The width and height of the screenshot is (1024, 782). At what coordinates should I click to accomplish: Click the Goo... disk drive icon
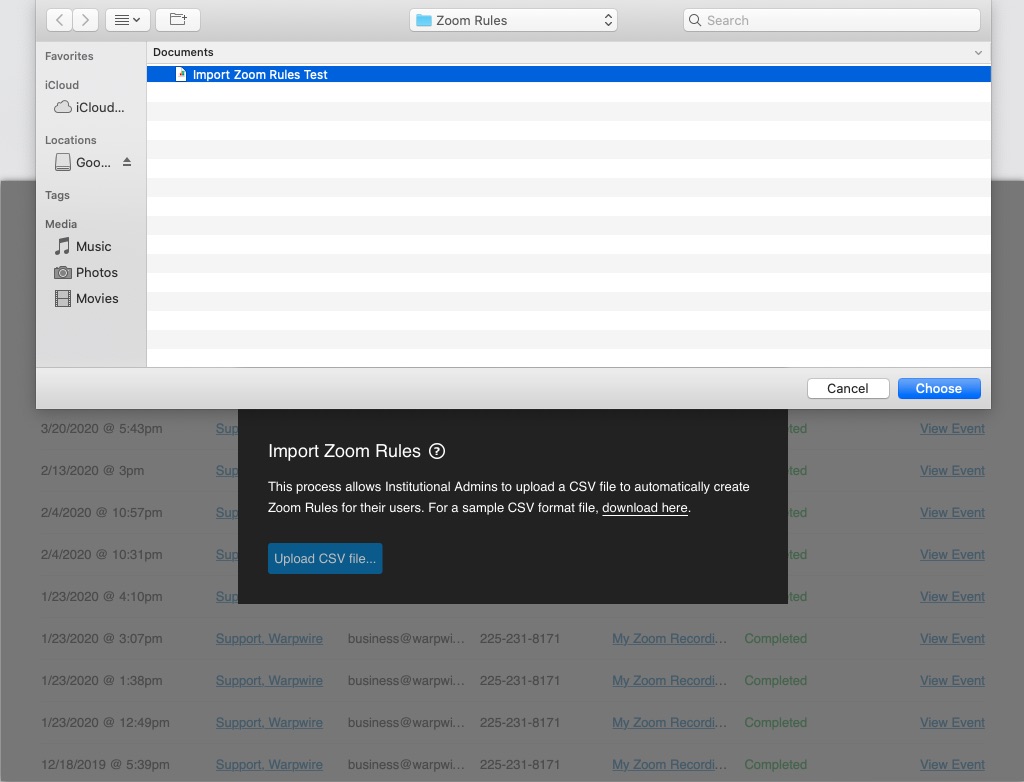63,162
